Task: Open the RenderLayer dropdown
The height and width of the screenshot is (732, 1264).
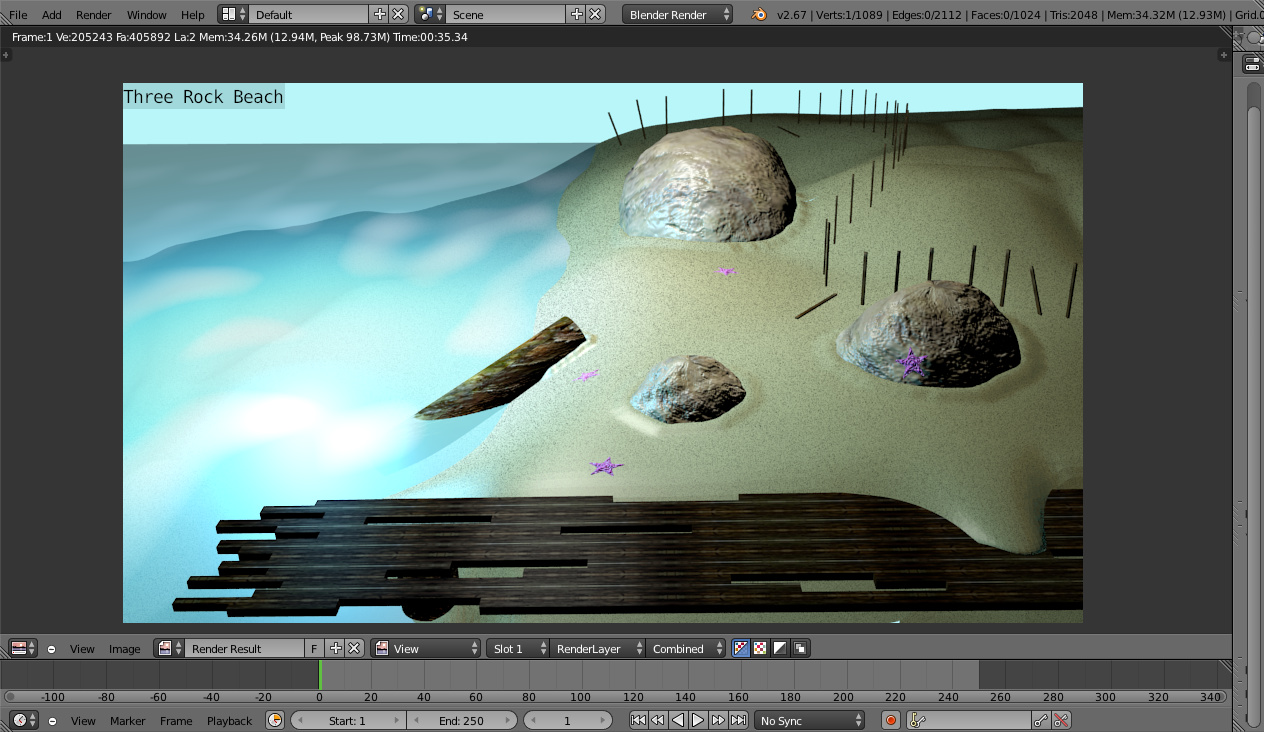Action: pos(598,648)
